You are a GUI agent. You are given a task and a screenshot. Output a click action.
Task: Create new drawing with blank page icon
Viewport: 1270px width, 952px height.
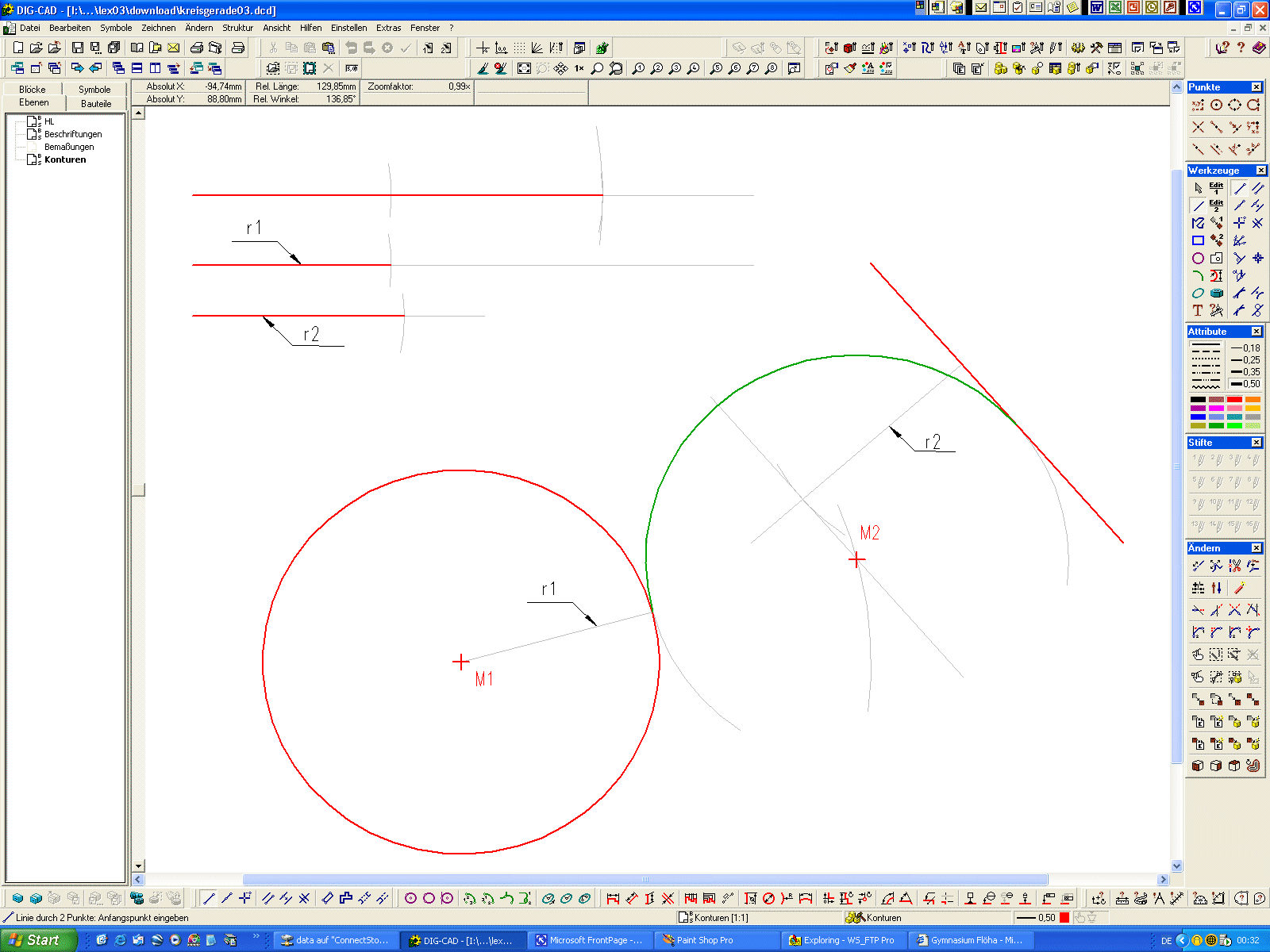[17, 48]
